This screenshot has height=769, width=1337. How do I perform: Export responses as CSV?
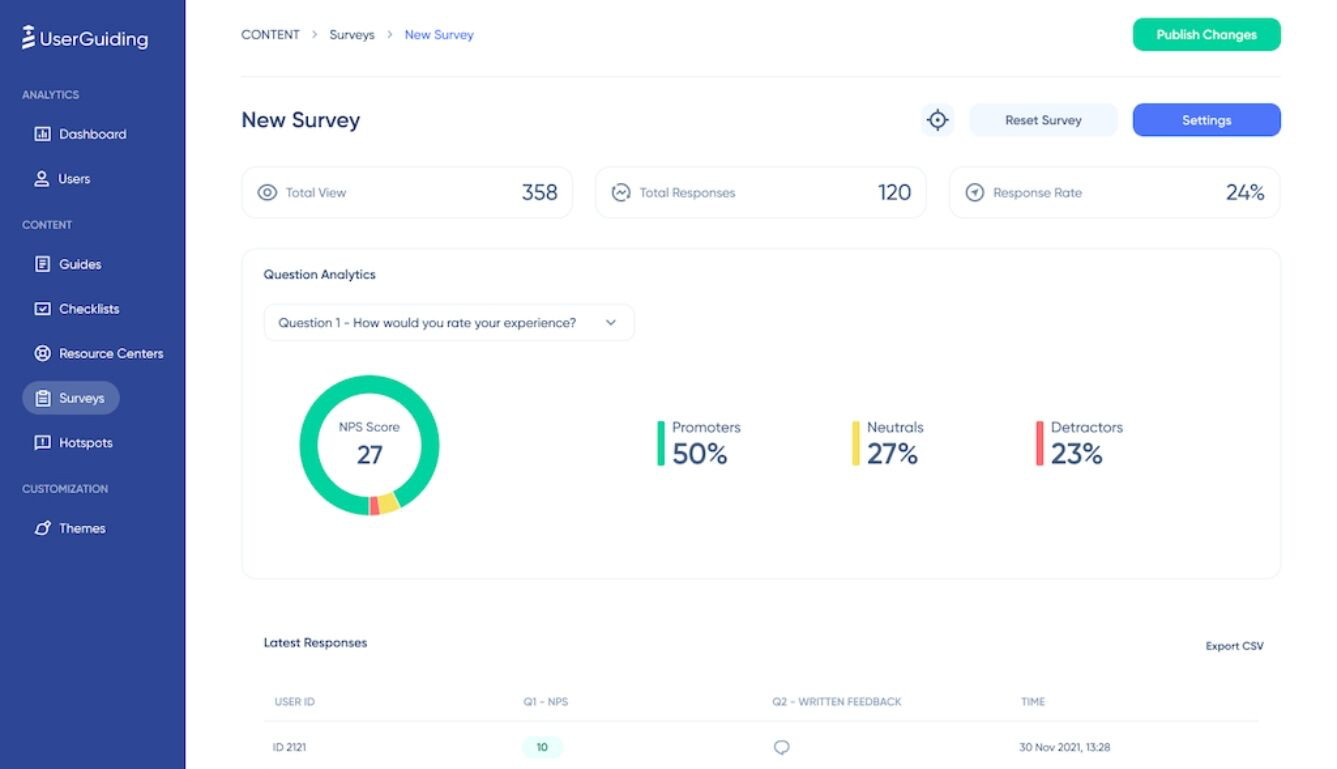coord(1234,646)
